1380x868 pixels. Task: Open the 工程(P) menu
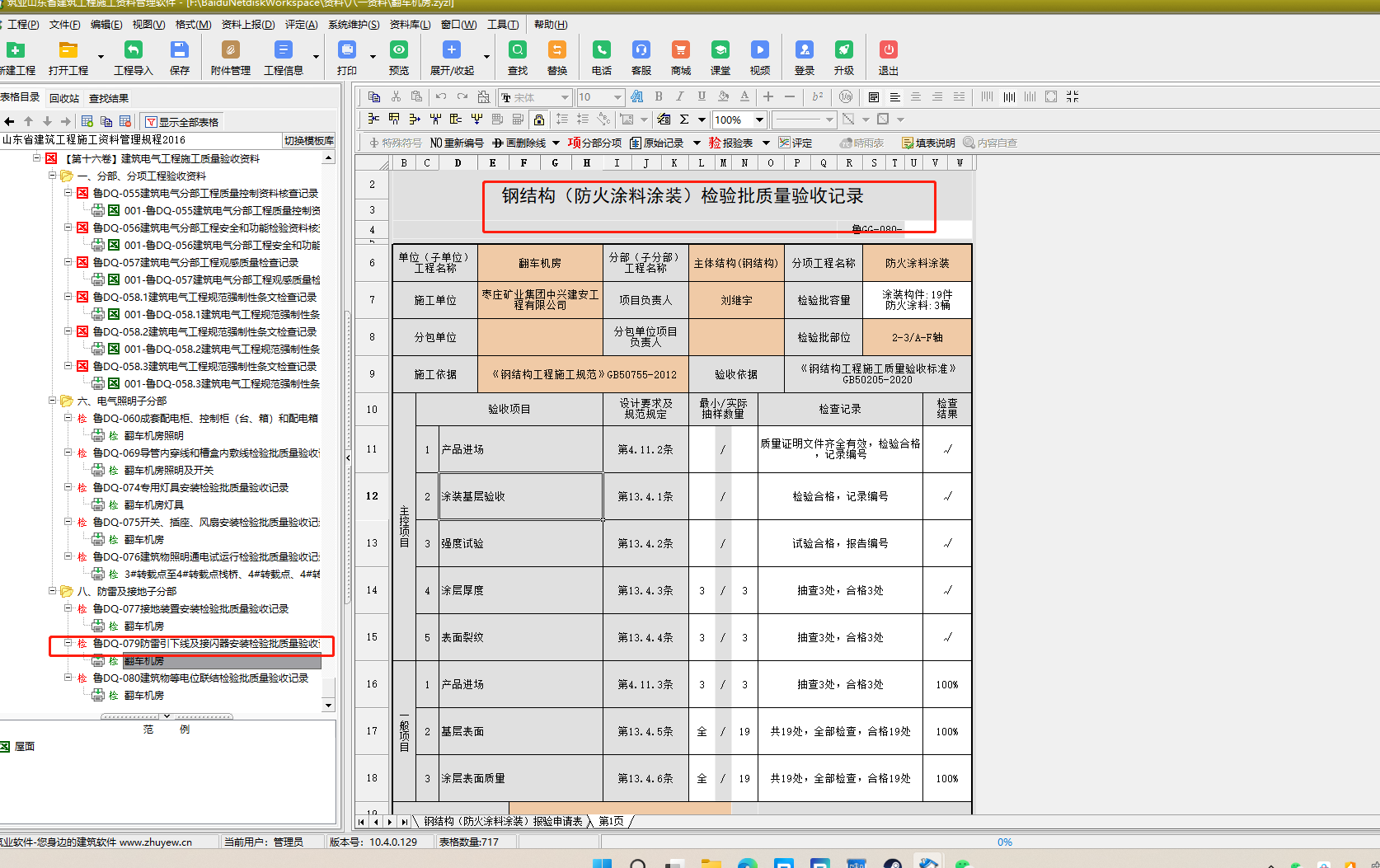point(23,25)
